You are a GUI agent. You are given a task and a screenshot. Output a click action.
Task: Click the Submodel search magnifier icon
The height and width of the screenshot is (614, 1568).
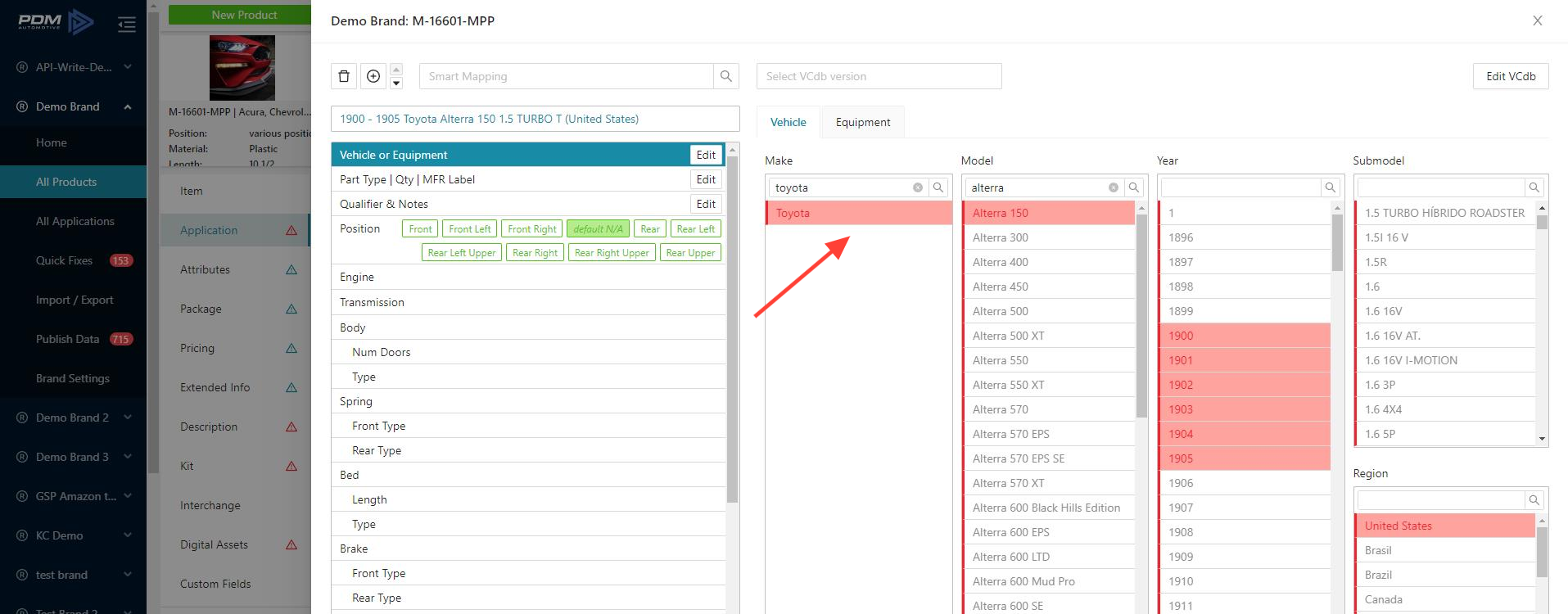click(1534, 187)
